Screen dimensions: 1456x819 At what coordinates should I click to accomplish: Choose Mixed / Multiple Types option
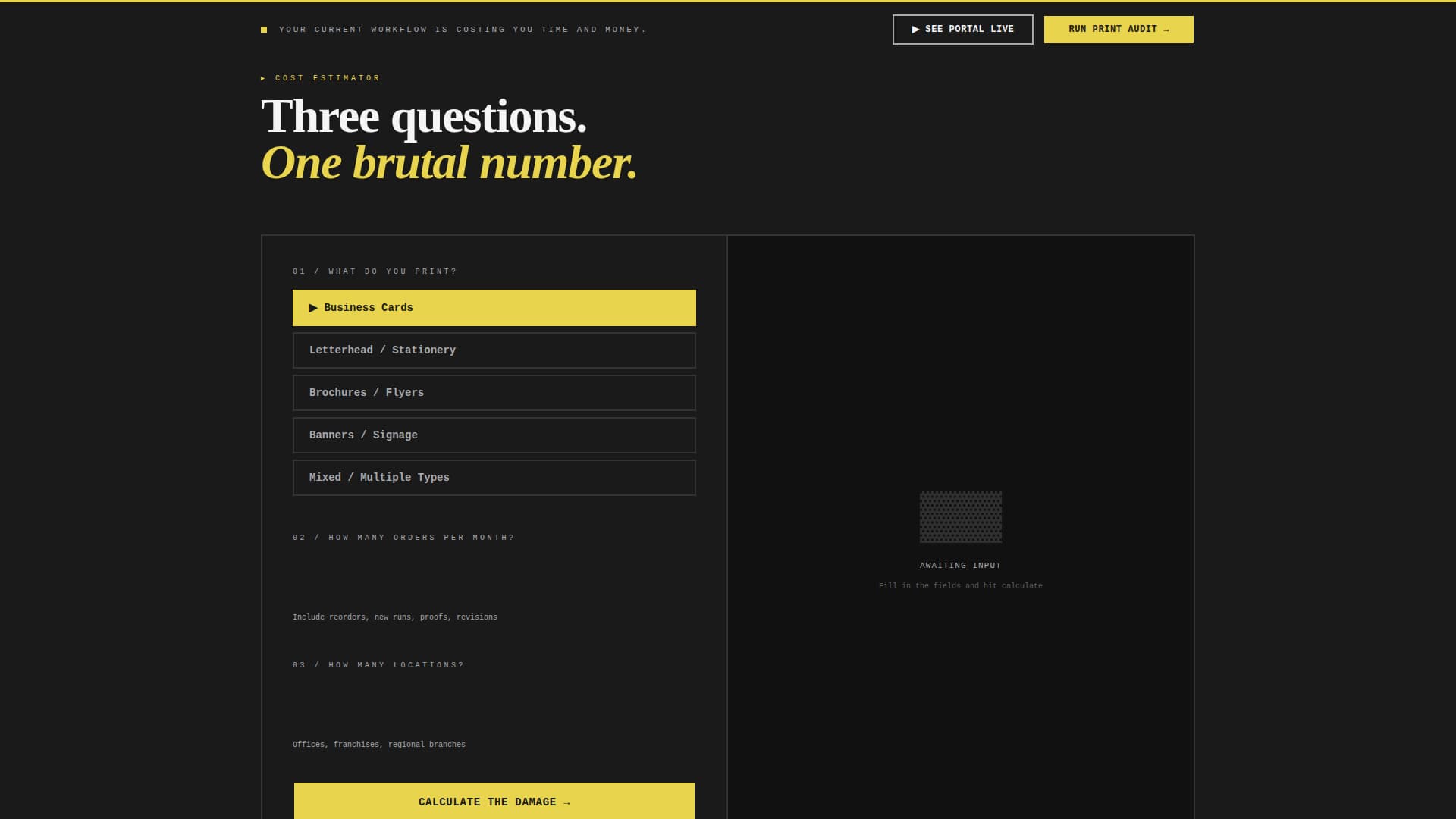(x=494, y=478)
